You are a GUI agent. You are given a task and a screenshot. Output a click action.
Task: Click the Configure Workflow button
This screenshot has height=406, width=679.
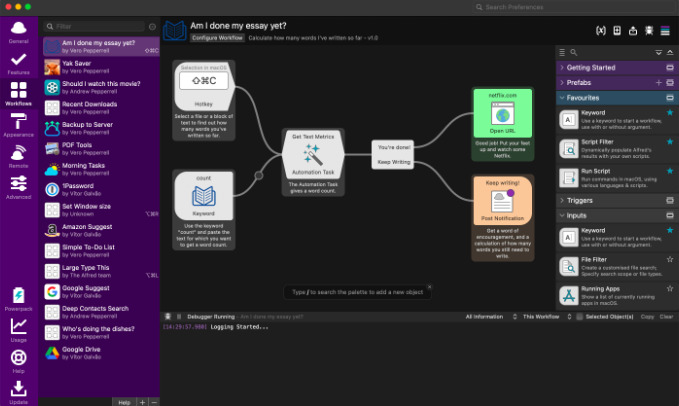tap(217, 38)
